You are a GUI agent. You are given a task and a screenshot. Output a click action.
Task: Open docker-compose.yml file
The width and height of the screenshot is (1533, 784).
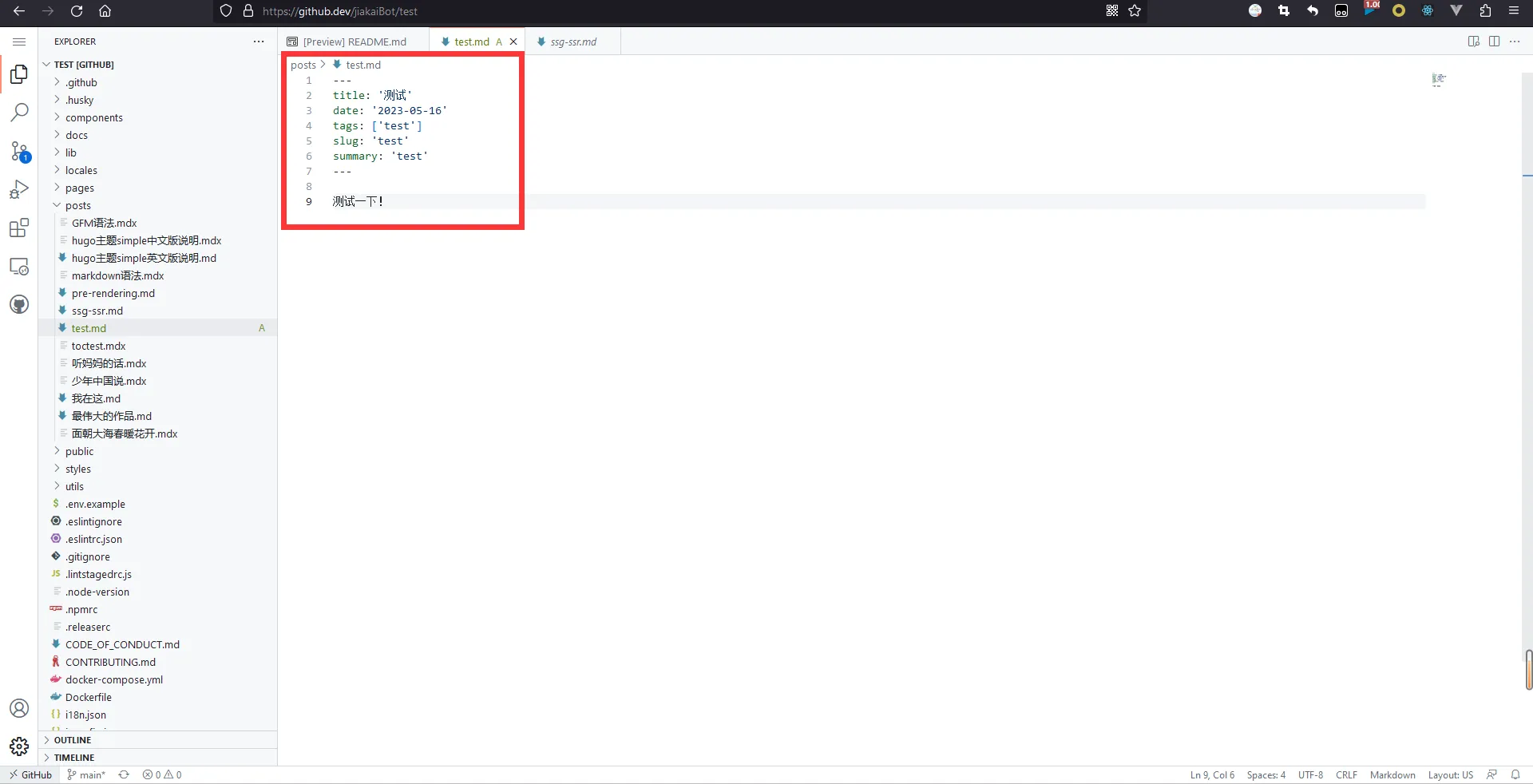pos(158,679)
